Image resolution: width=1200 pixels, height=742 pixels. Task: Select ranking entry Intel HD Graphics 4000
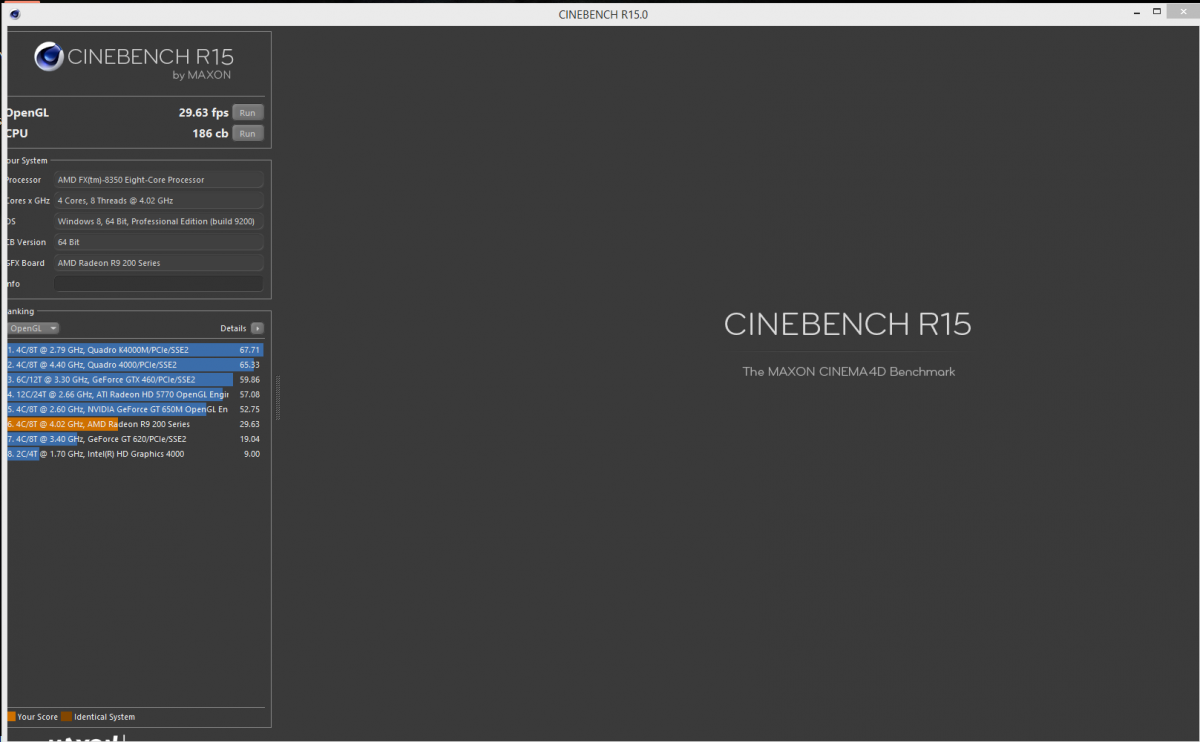click(x=134, y=454)
